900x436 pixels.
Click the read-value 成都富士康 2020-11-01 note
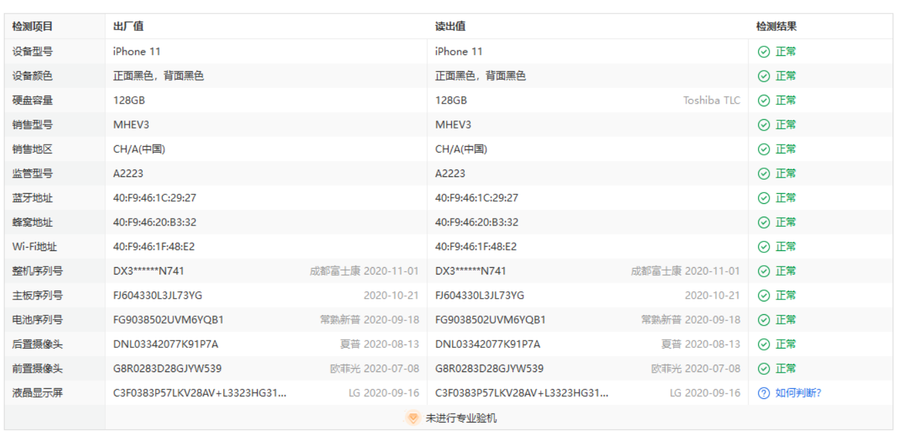(x=685, y=271)
